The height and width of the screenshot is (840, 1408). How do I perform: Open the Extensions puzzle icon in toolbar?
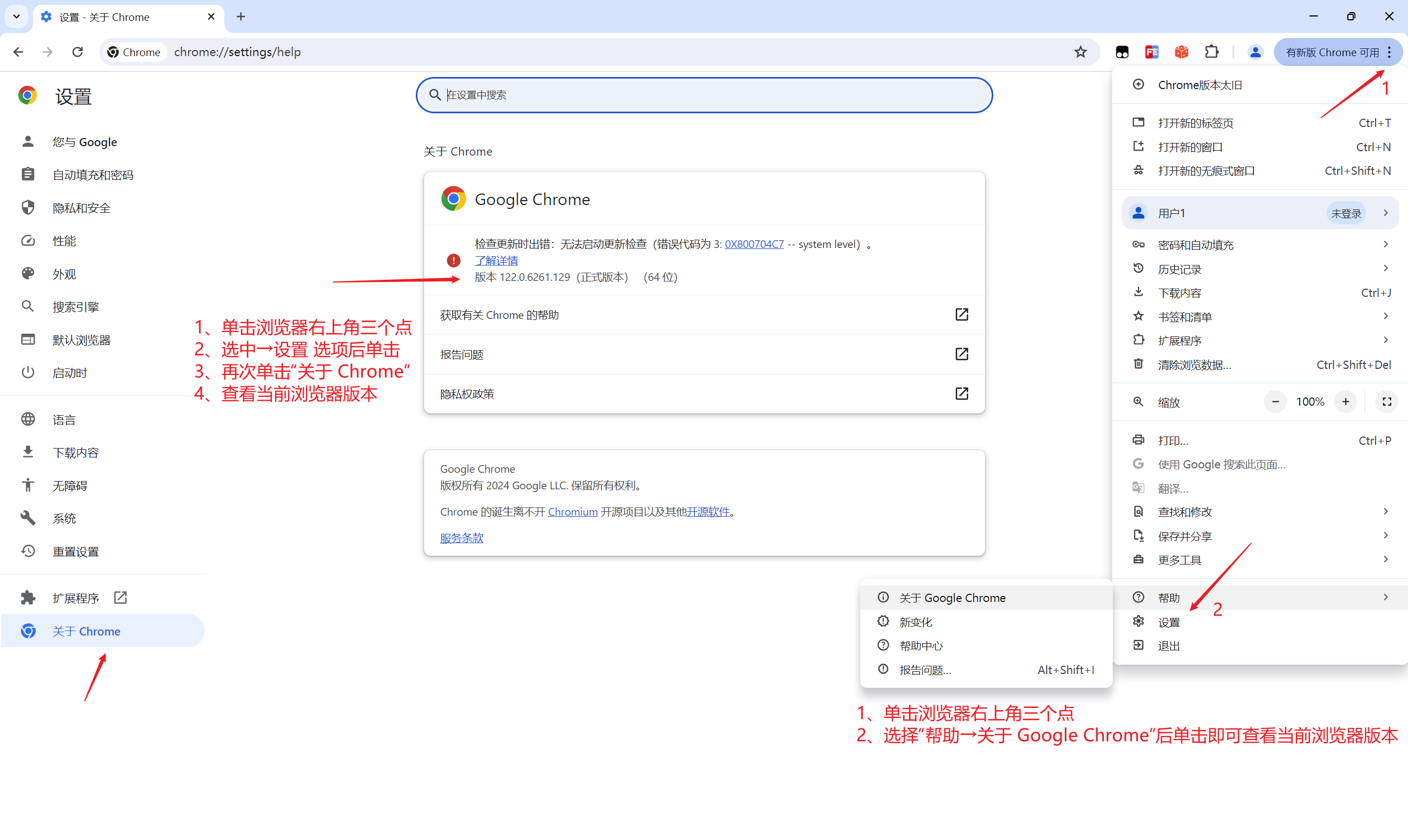[x=1211, y=52]
